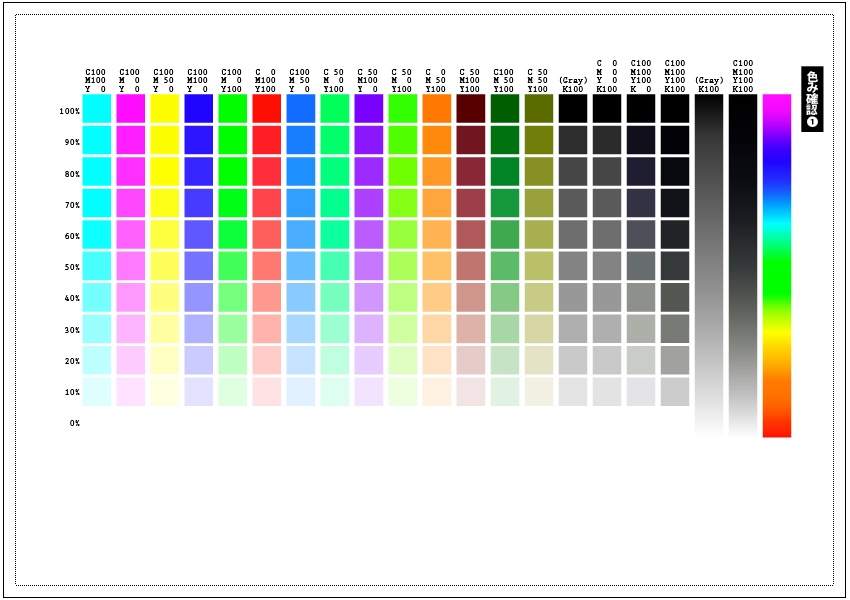The width and height of the screenshot is (850, 600).
Task: Choose the 100% olive swatch
Action: 539,108
